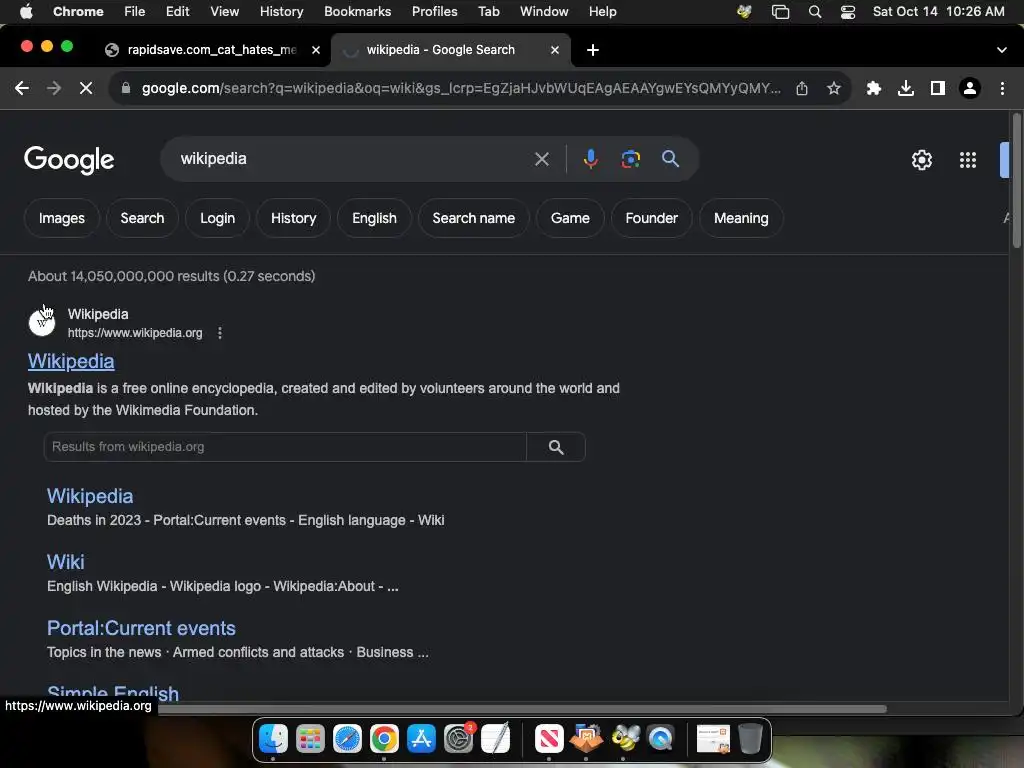Open the Extensions puzzle icon

[x=874, y=88]
